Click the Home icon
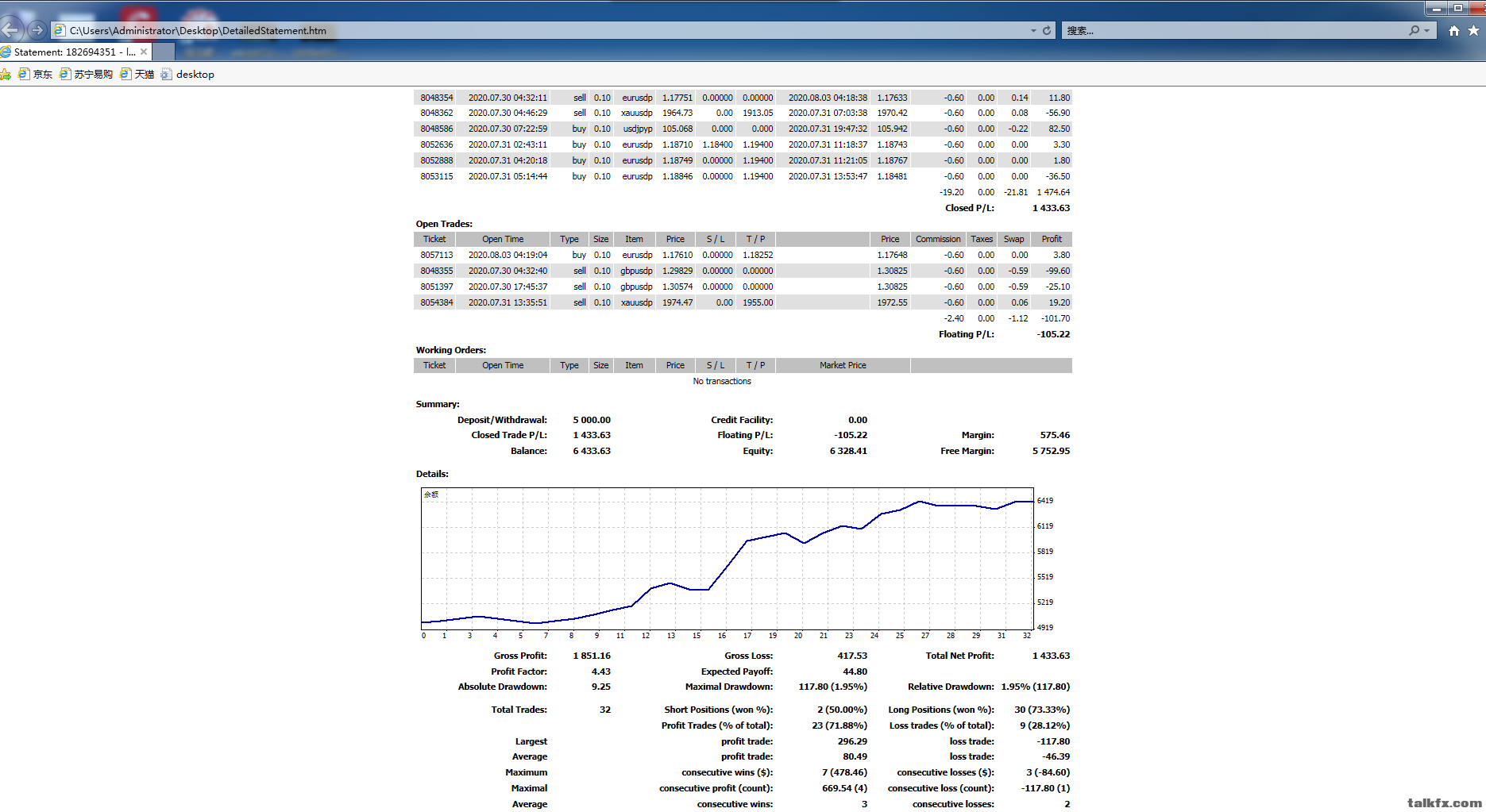The height and width of the screenshot is (812, 1486). coord(1453,30)
